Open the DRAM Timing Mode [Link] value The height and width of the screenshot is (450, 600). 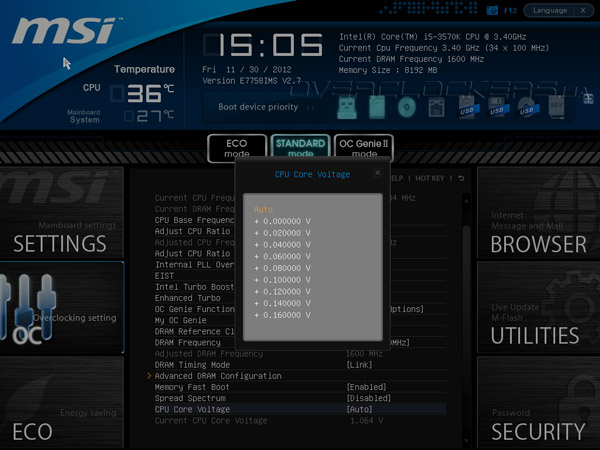point(359,365)
